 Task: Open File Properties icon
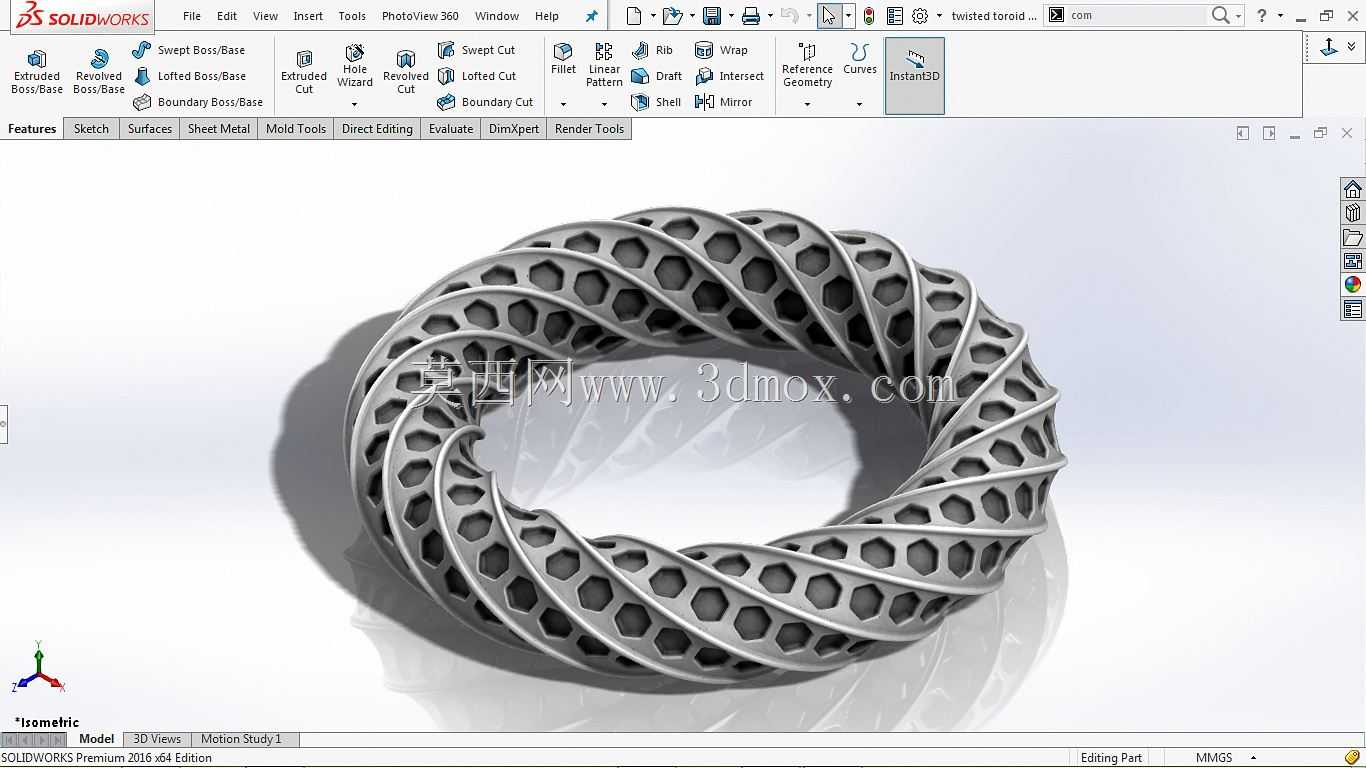coord(895,16)
